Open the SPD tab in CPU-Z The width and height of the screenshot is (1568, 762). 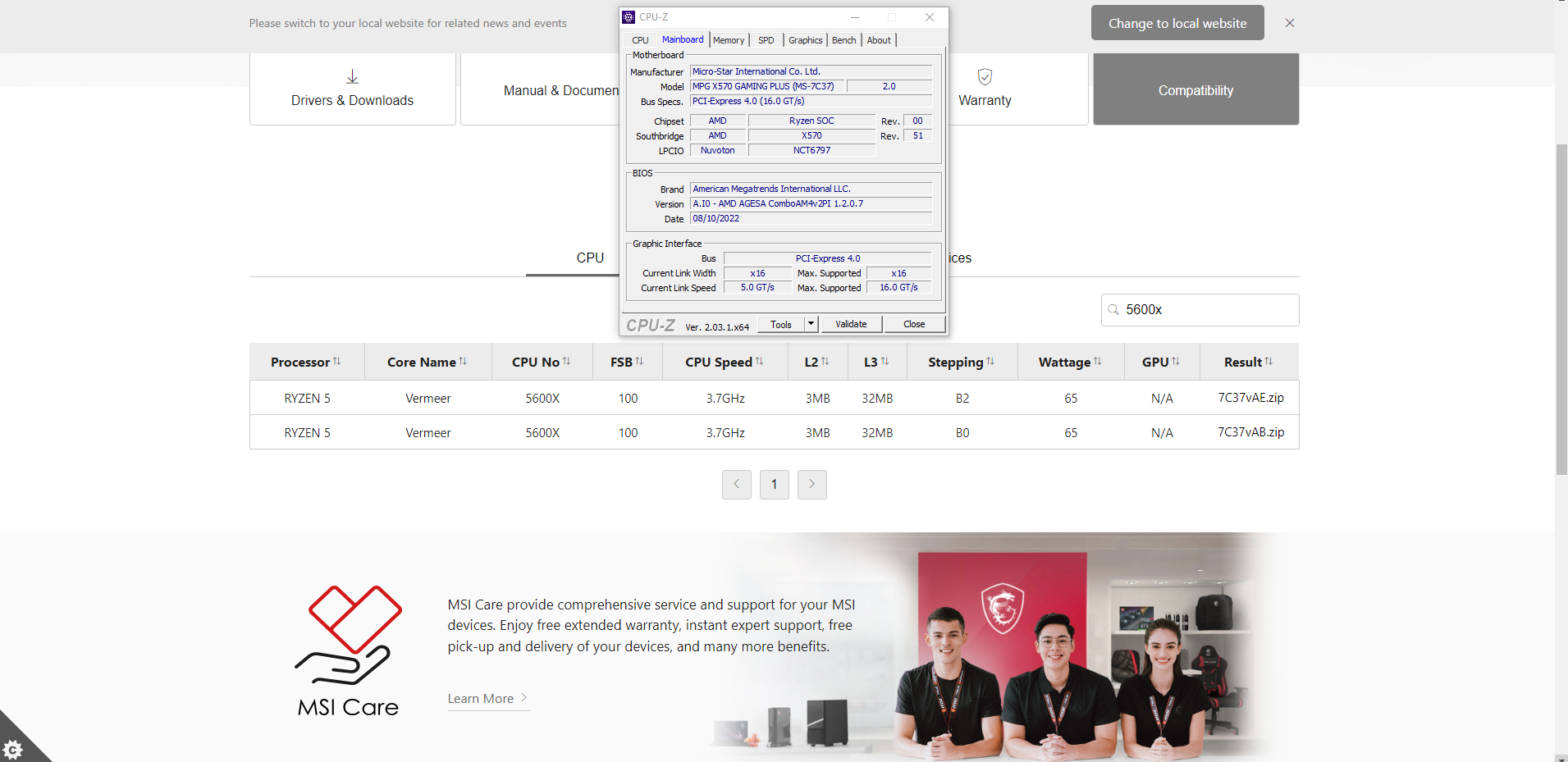[x=766, y=40]
